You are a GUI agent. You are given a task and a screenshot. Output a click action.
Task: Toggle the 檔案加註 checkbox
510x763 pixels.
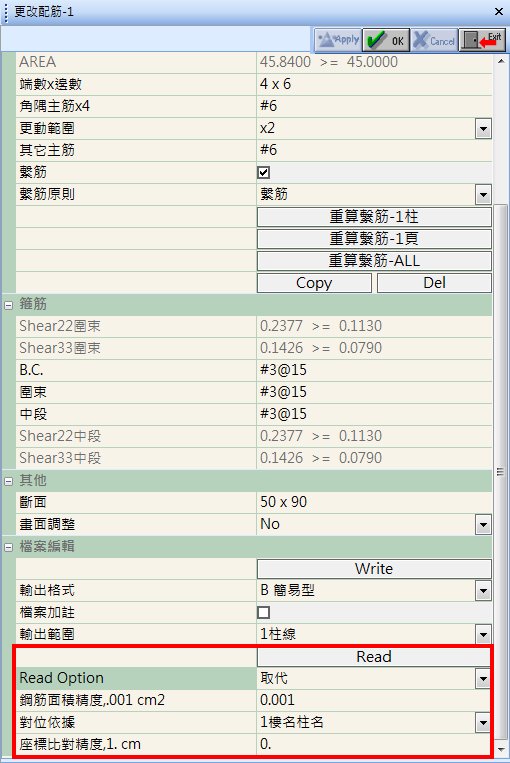coord(263,612)
